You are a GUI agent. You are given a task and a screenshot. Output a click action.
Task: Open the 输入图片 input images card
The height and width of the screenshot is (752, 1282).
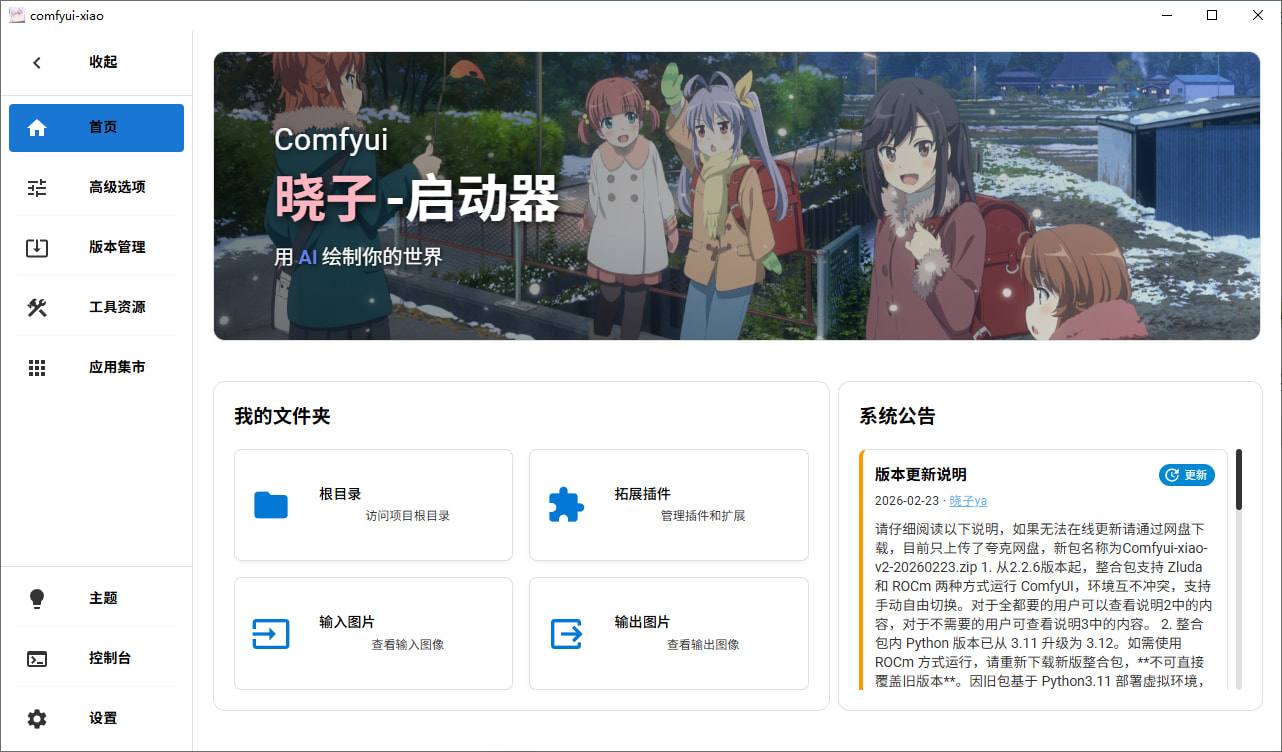[373, 633]
